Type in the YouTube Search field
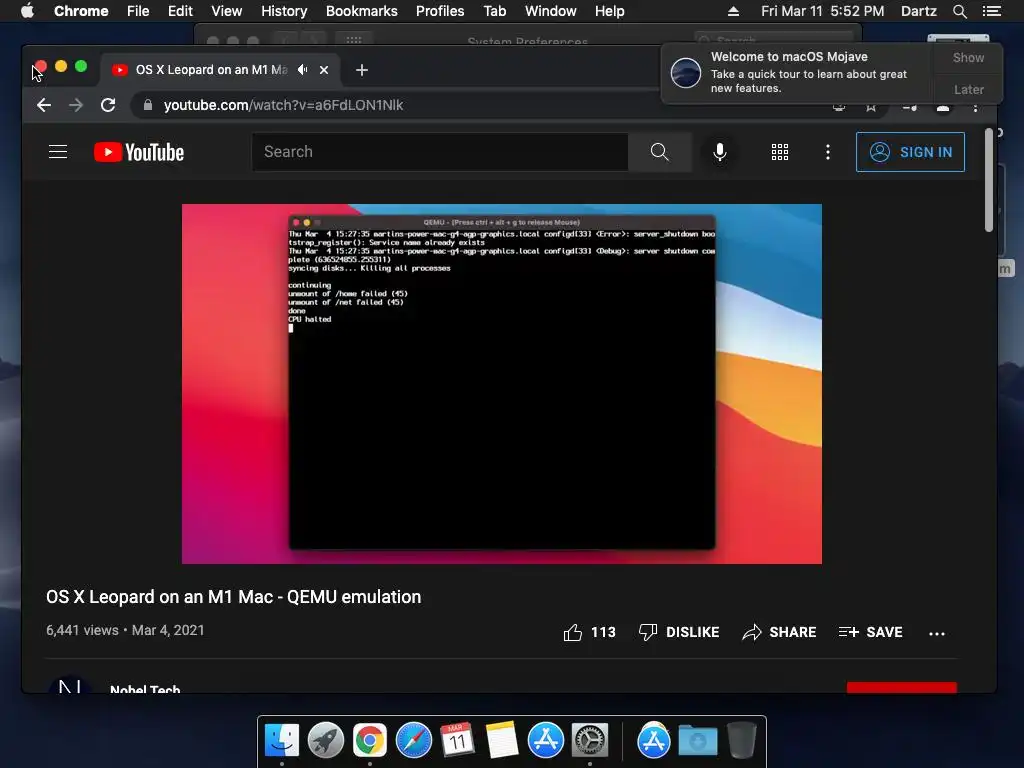The image size is (1024, 768). (x=440, y=152)
